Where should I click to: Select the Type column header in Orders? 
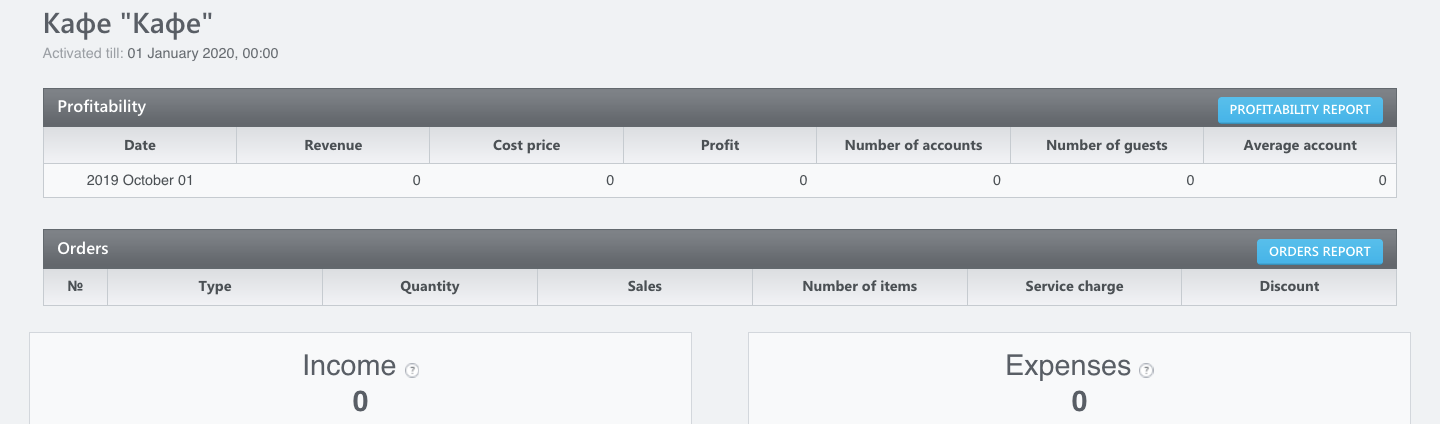point(215,286)
